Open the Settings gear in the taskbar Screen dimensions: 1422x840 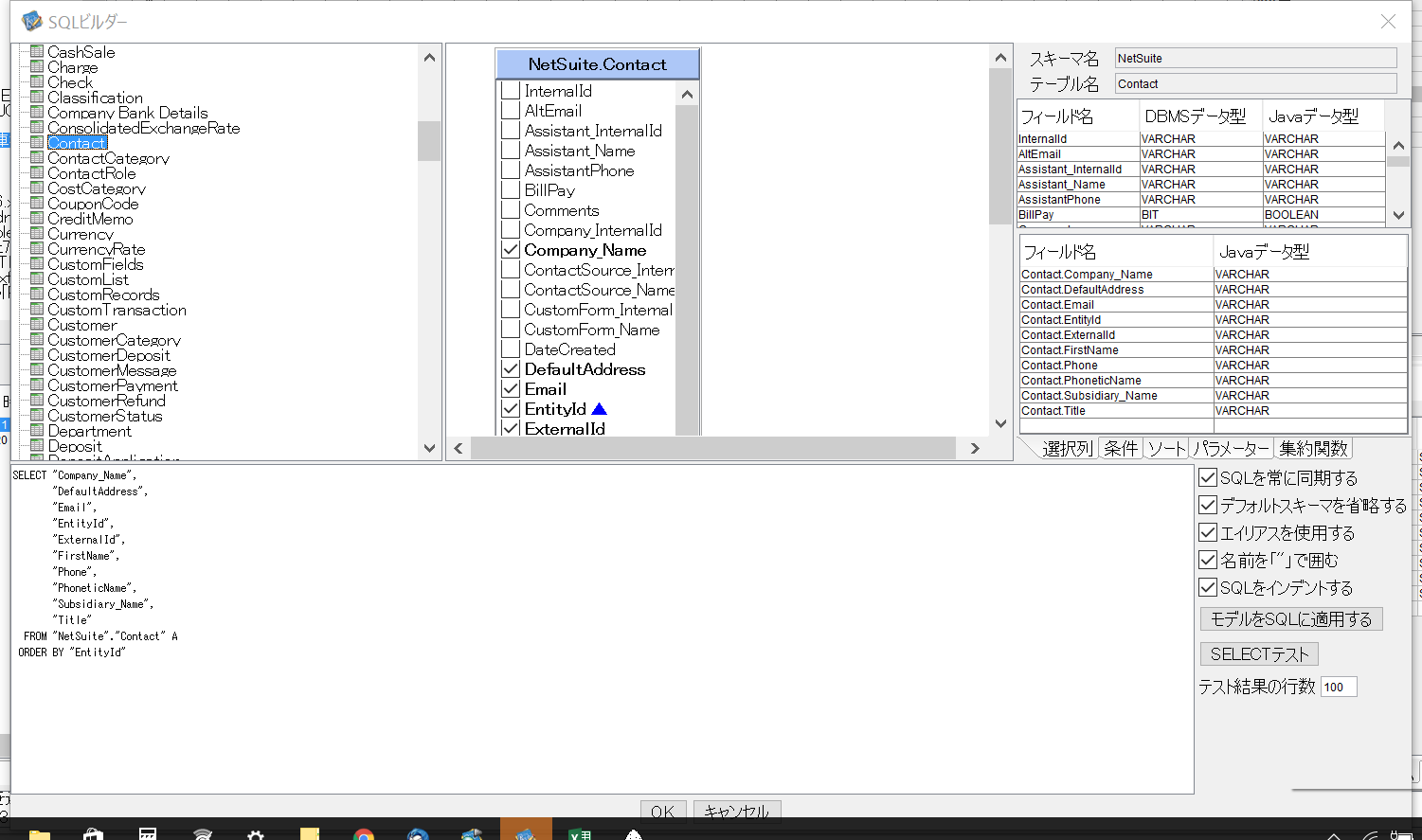tap(256, 833)
